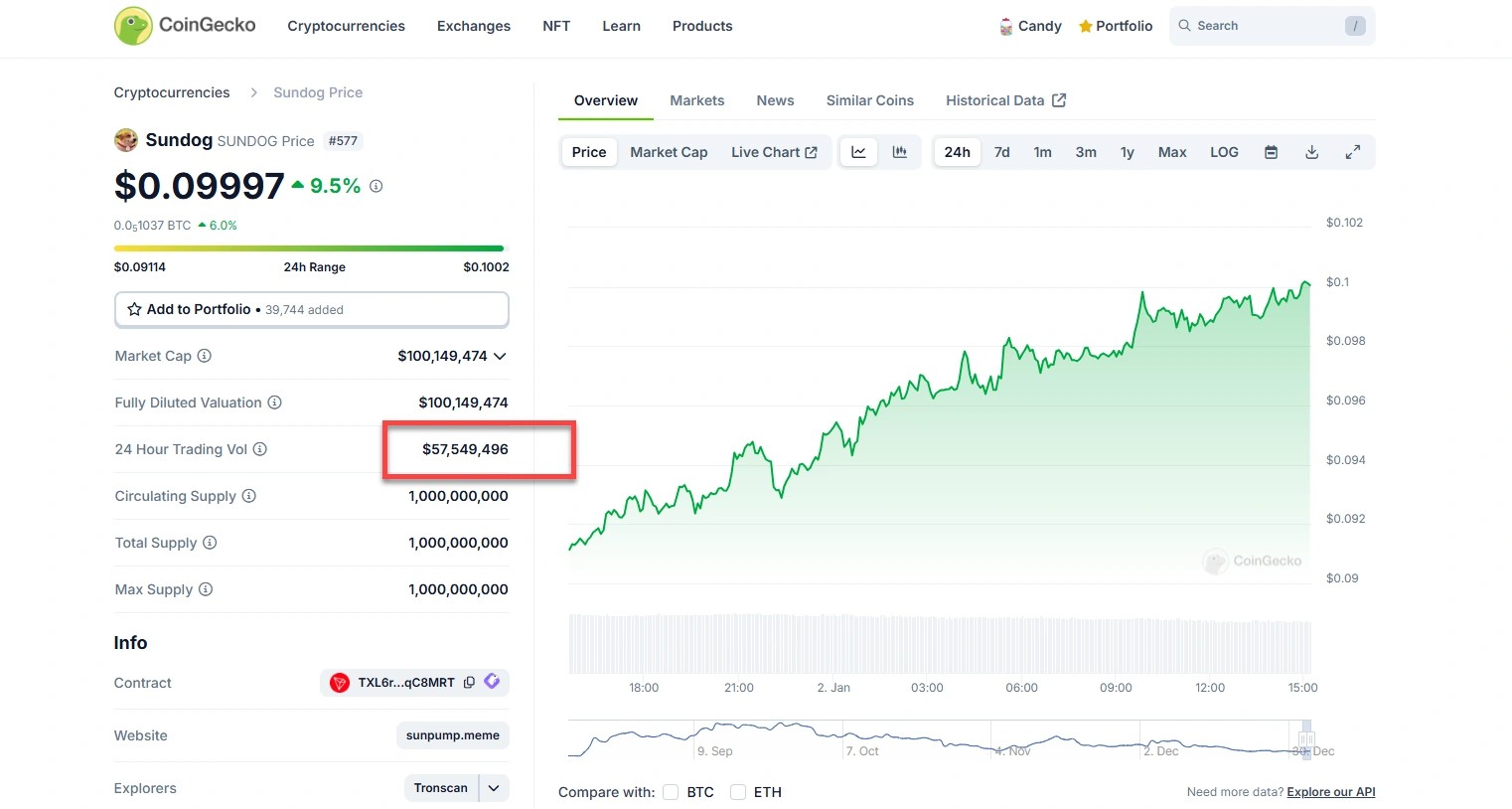1512x809 pixels.
Task: Open the Explore our API link
Action: point(1330,792)
